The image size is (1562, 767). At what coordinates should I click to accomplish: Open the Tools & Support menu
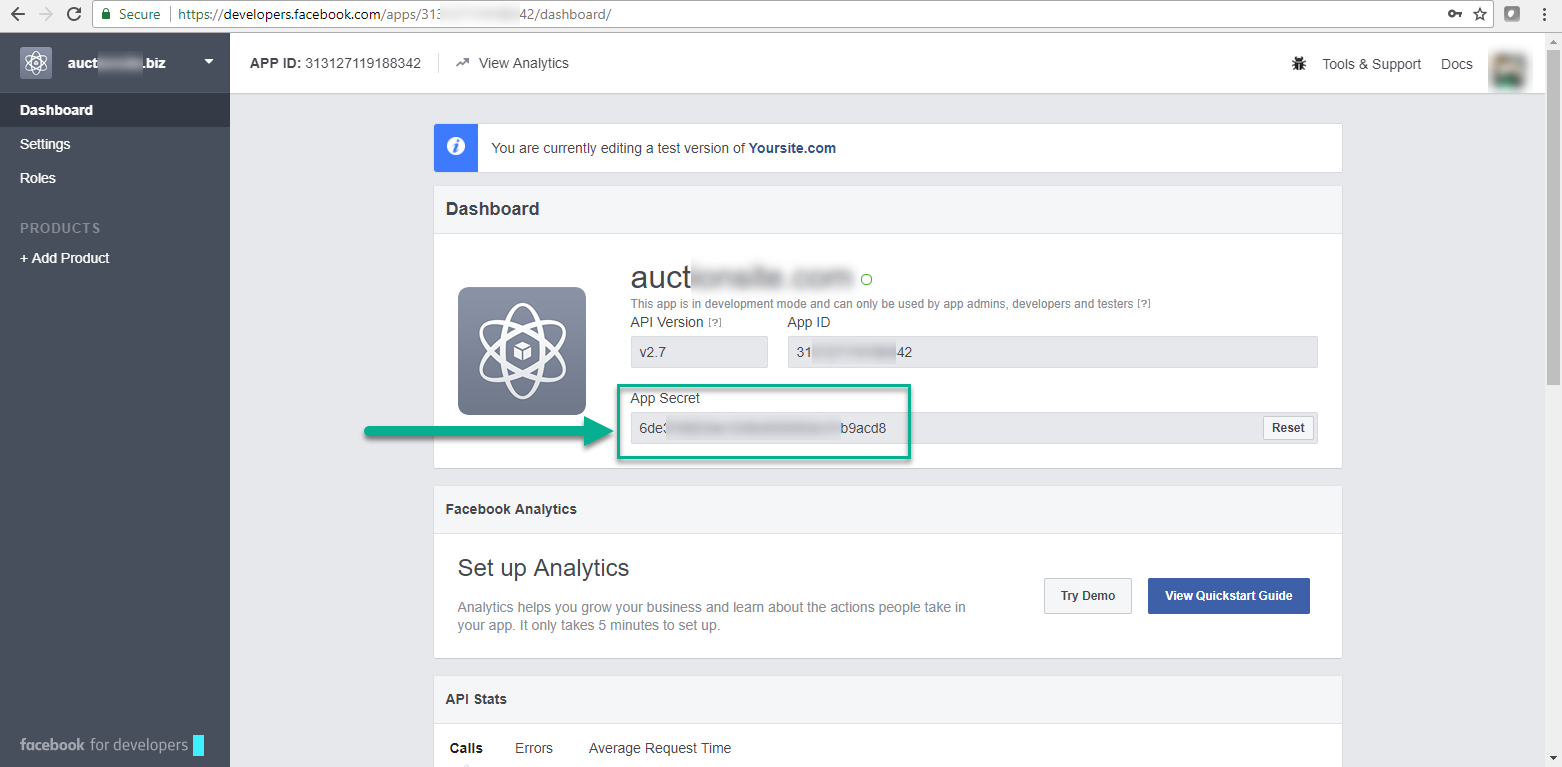[x=1371, y=64]
